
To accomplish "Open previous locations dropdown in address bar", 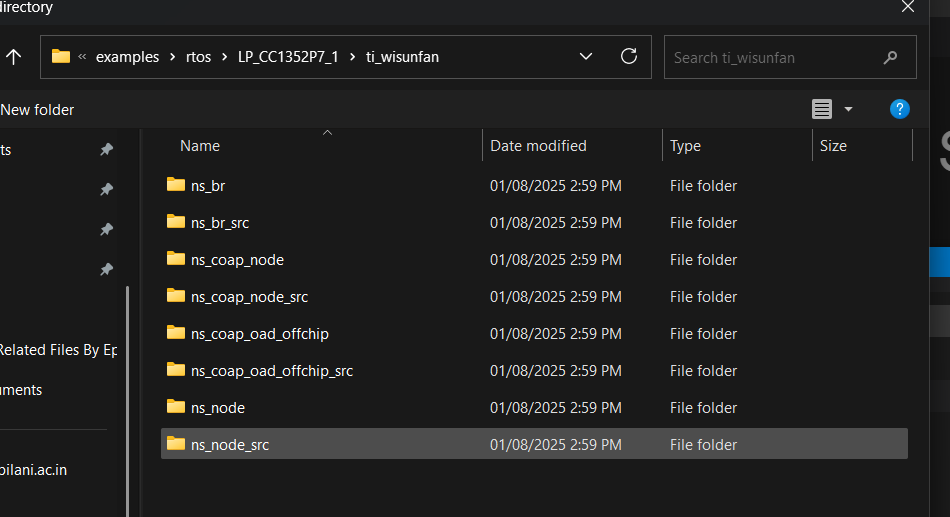I will [585, 56].
